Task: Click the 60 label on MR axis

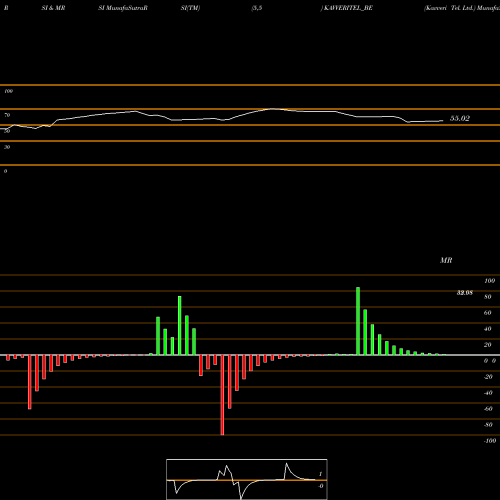Action: pos(488,313)
